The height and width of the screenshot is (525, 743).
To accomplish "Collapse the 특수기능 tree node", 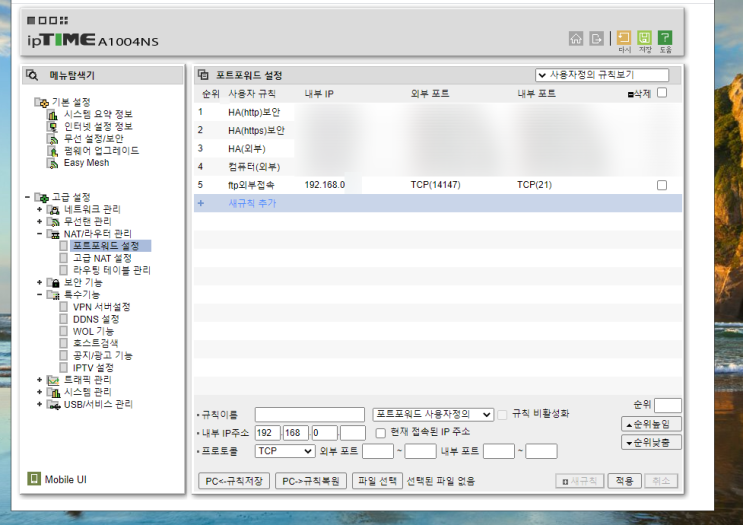I will [39, 295].
